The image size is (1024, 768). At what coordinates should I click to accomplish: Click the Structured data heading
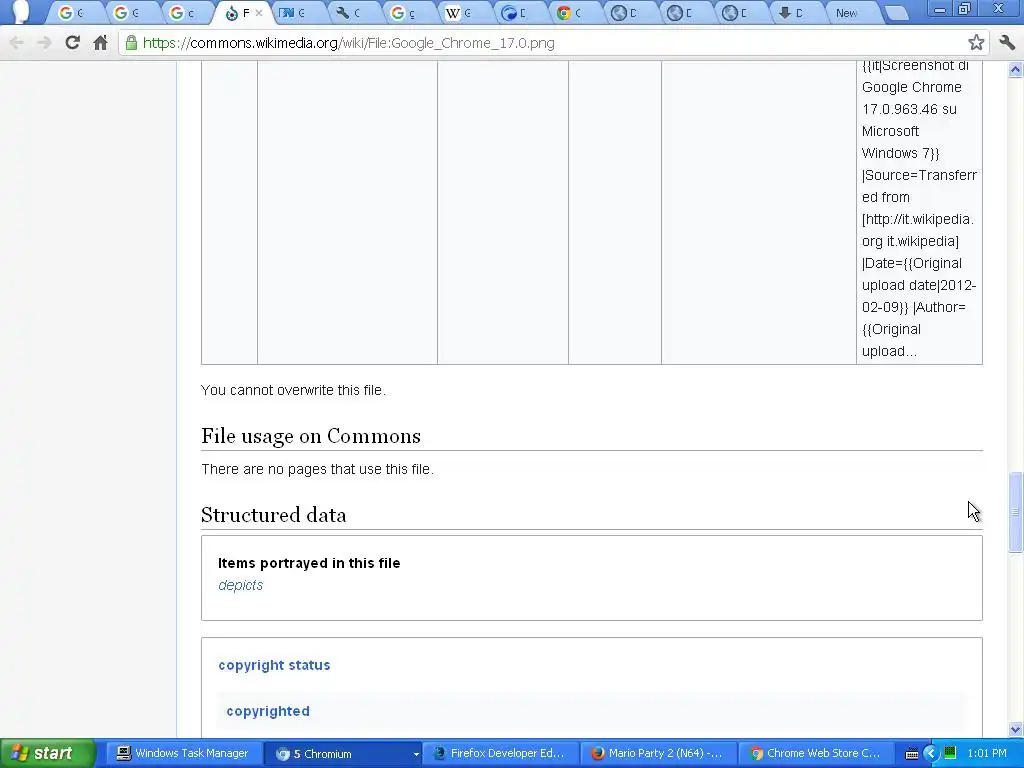274,515
